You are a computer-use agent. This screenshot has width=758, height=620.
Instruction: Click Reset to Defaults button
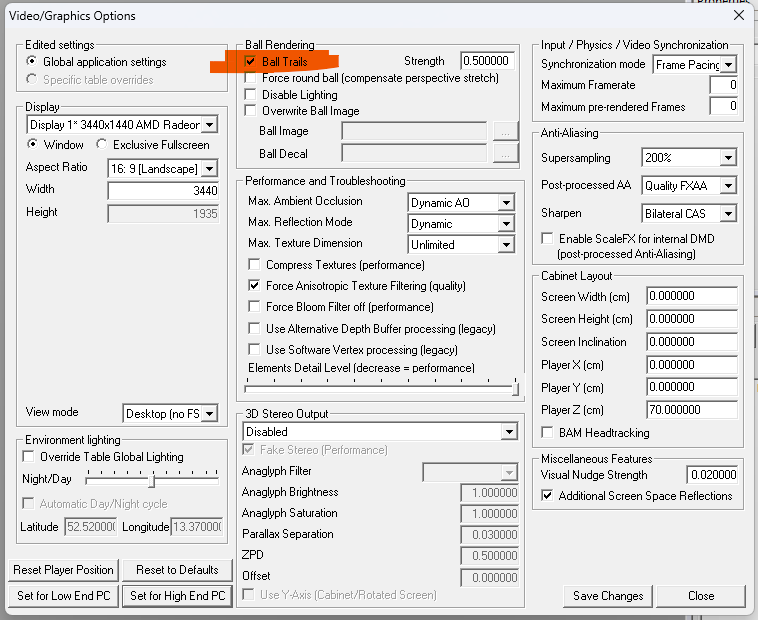(177, 570)
